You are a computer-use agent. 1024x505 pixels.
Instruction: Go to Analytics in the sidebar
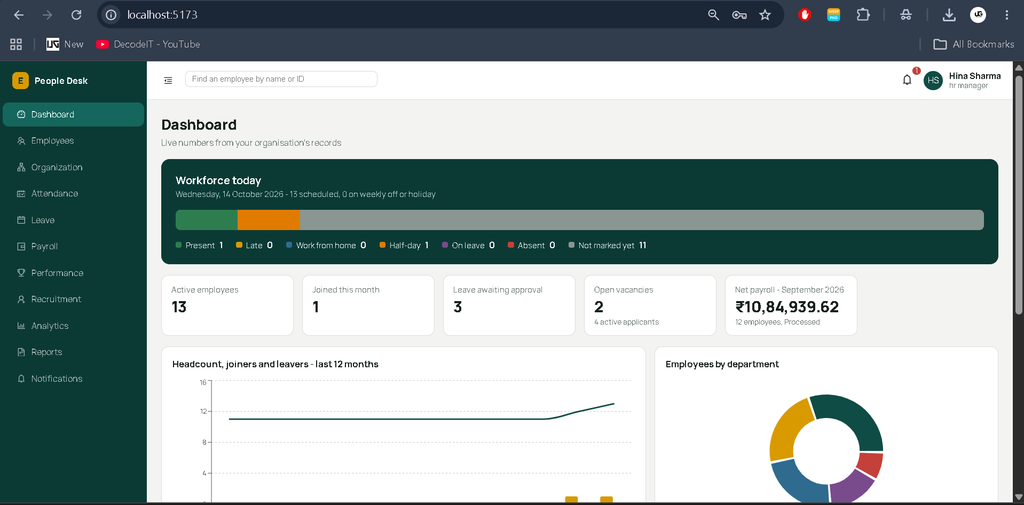click(x=73, y=325)
